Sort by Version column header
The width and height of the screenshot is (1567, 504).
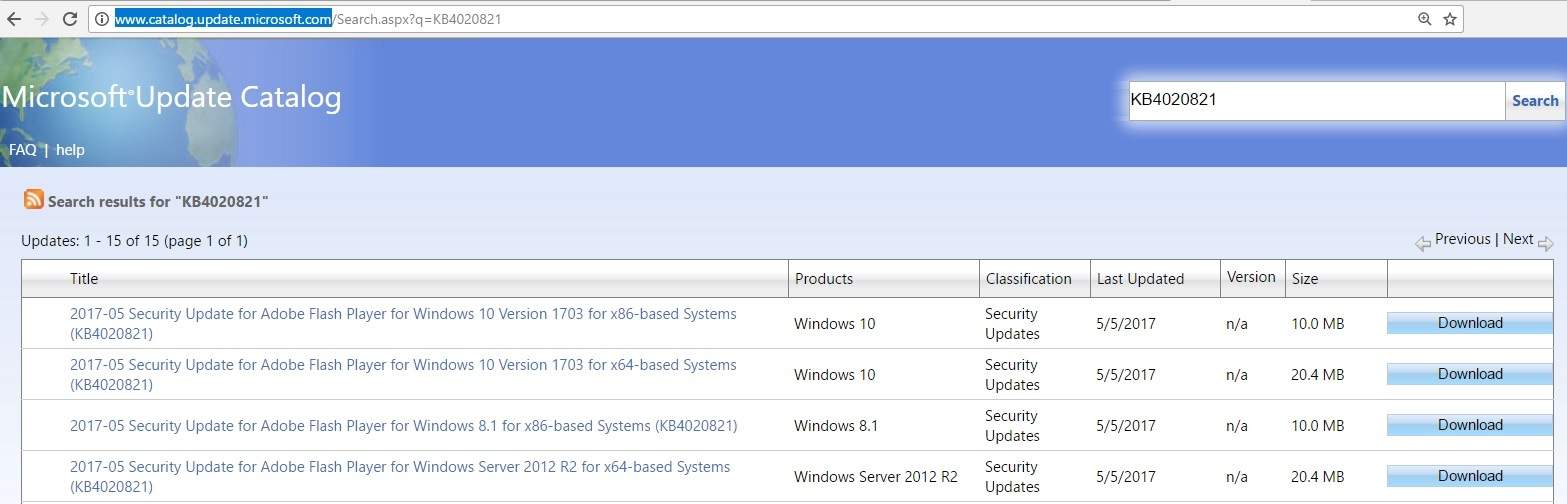tap(1251, 277)
